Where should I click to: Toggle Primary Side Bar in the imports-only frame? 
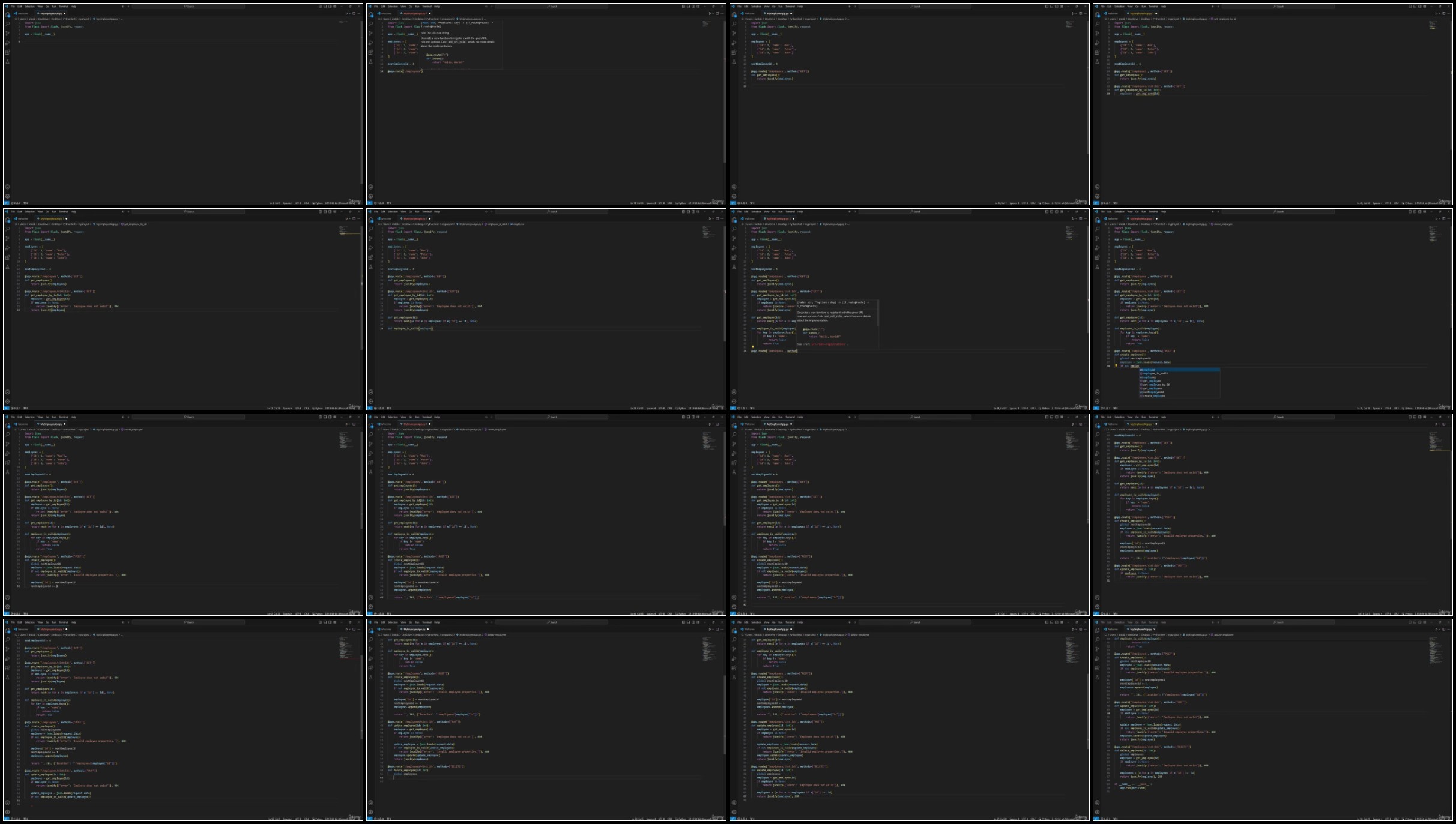320,6
